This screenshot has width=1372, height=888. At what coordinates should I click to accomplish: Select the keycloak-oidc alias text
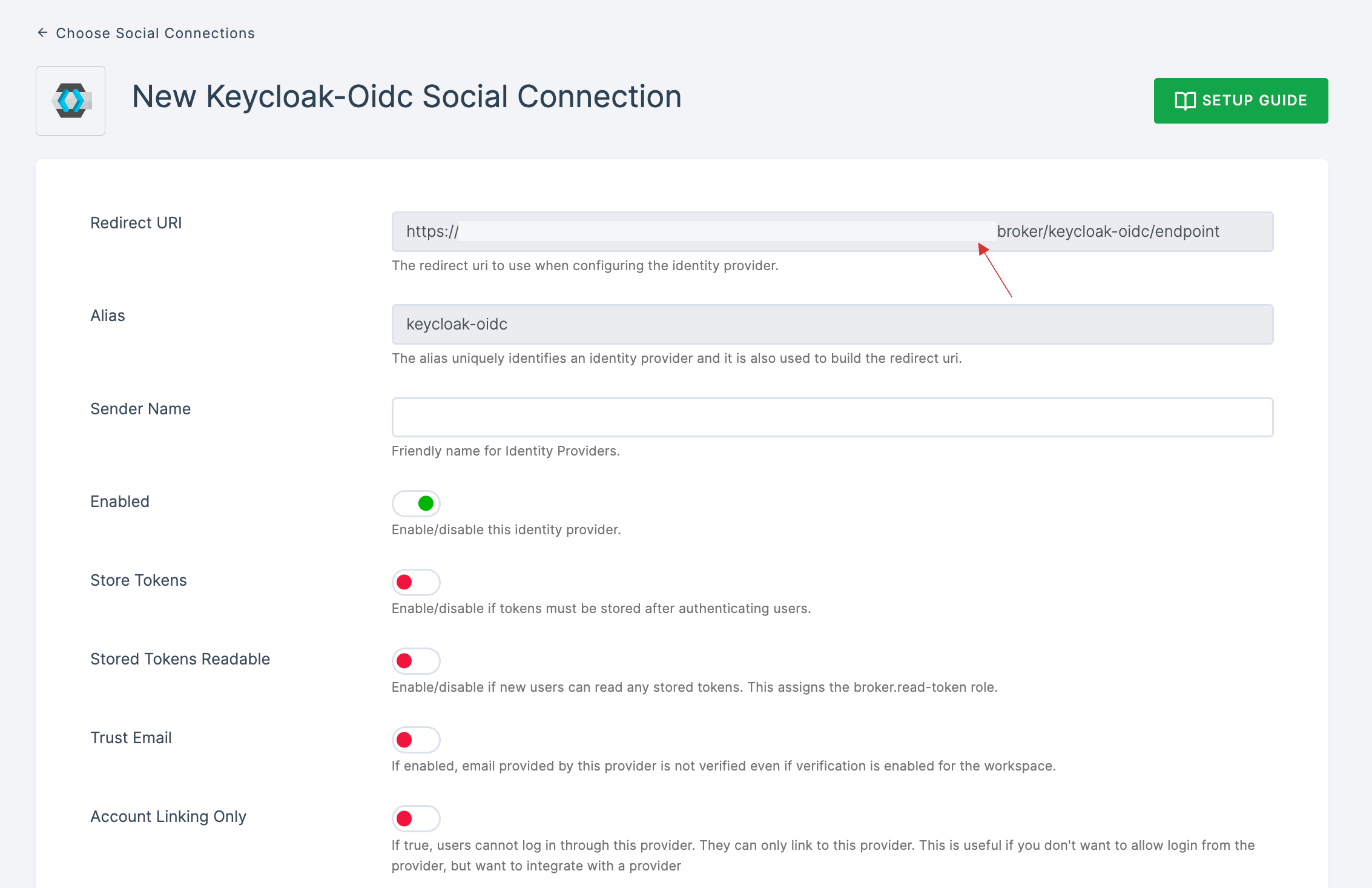456,324
